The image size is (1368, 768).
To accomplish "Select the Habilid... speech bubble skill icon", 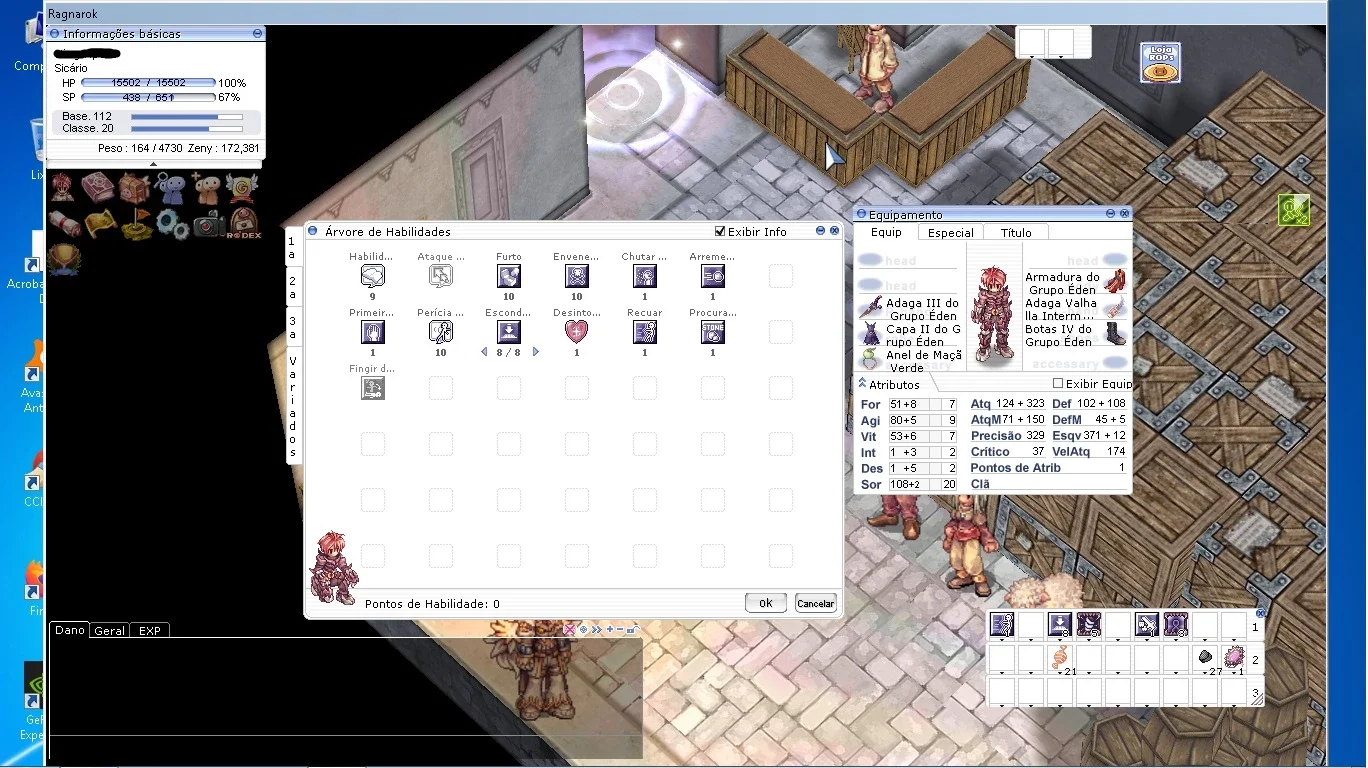I will click(x=373, y=276).
